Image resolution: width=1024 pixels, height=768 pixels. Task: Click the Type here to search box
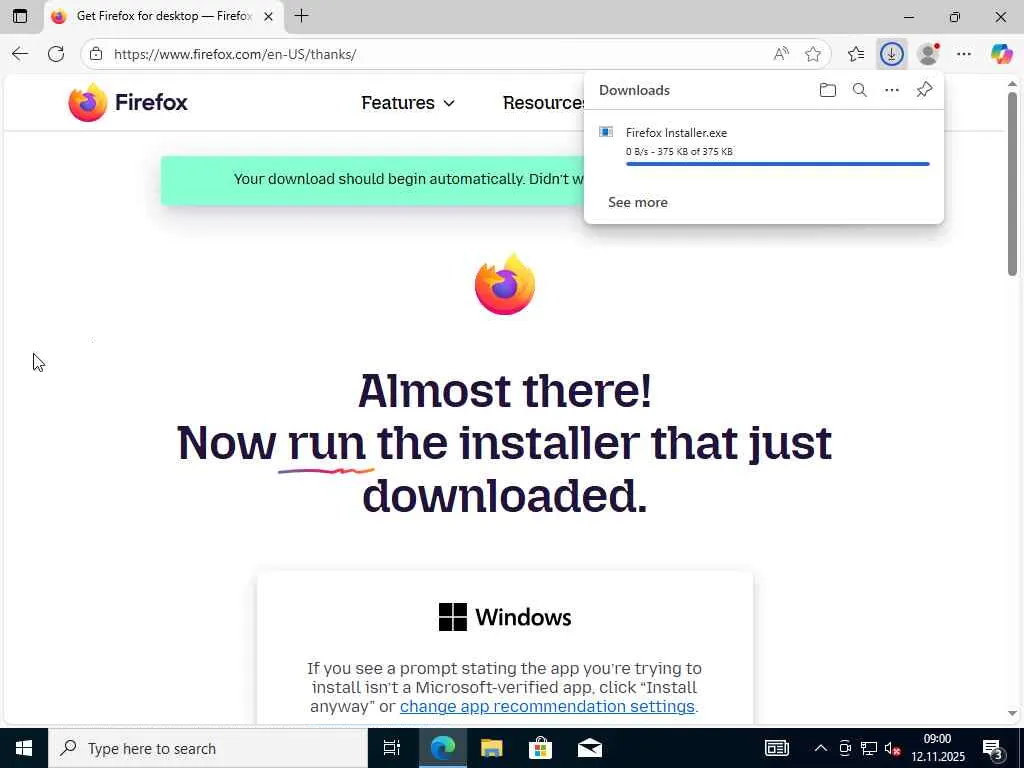click(208, 748)
